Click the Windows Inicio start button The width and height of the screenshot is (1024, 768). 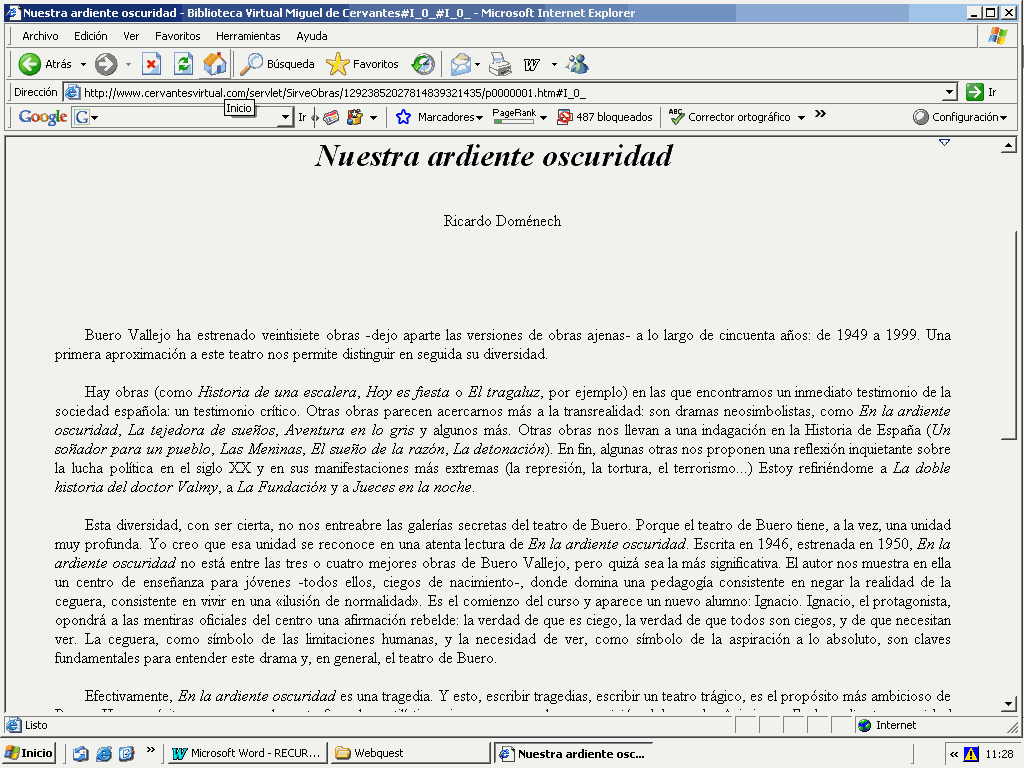click(29, 753)
